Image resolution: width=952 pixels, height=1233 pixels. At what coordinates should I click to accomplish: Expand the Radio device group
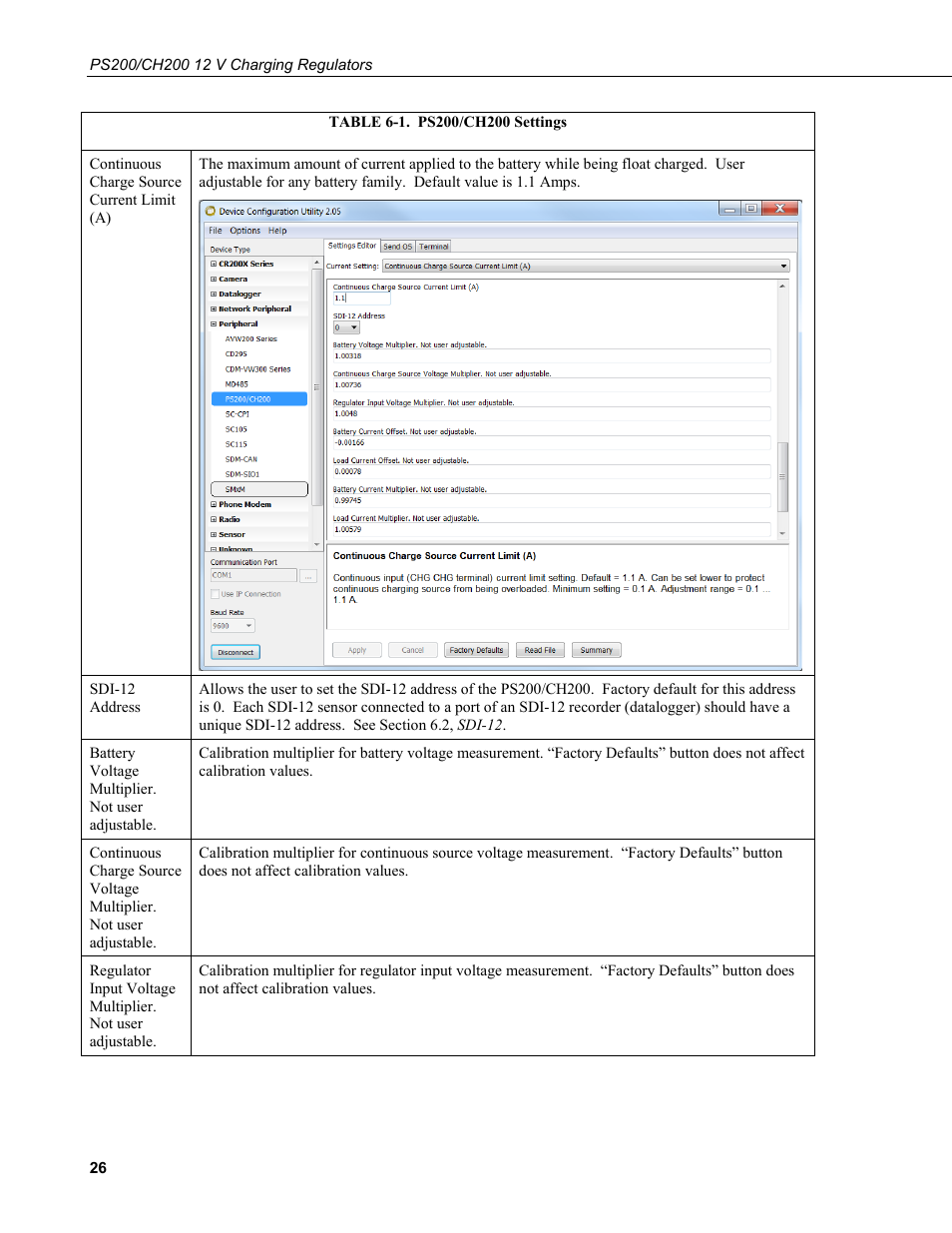click(x=213, y=520)
